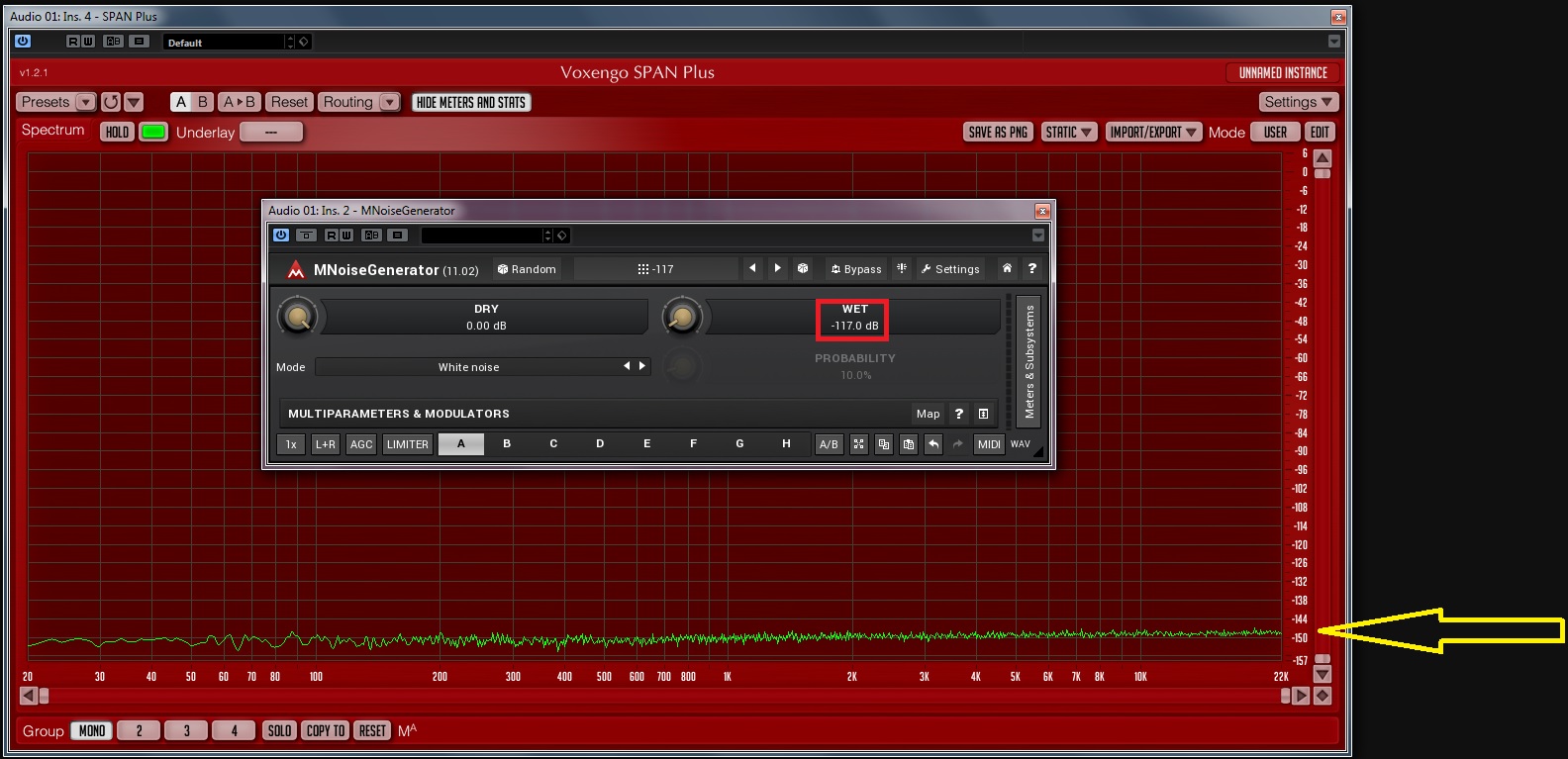Toggle MNoiseGenerator plugin power button
The image size is (1568, 759).
click(281, 235)
